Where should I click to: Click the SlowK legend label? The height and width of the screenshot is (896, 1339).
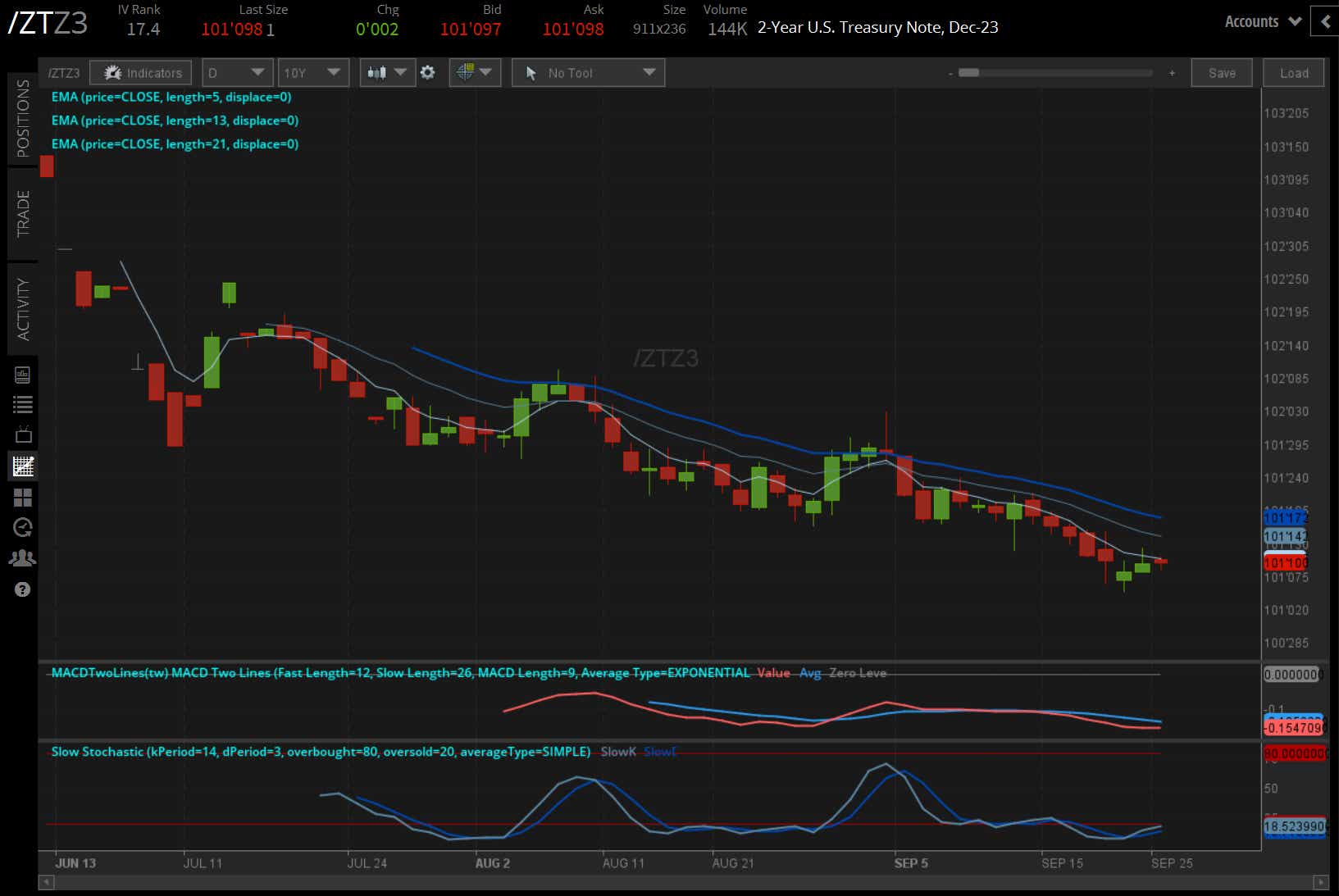[618, 752]
